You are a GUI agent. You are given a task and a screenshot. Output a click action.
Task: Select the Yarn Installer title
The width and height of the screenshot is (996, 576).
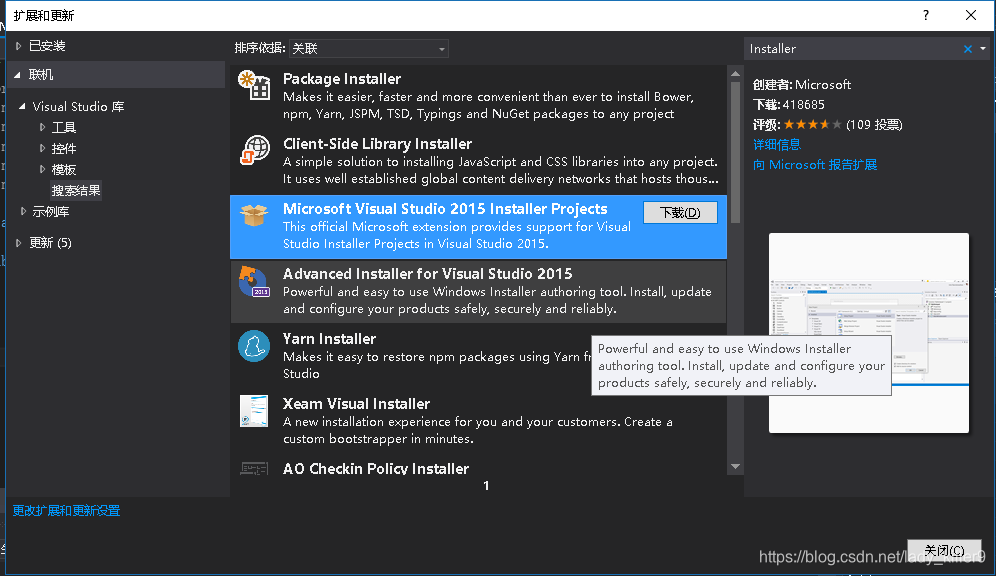pyautogui.click(x=329, y=338)
